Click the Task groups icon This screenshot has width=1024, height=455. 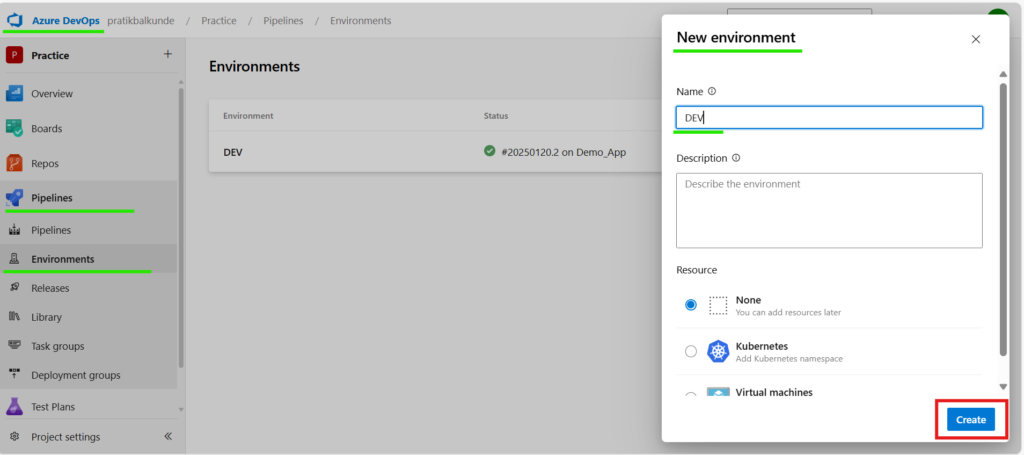coord(14,346)
